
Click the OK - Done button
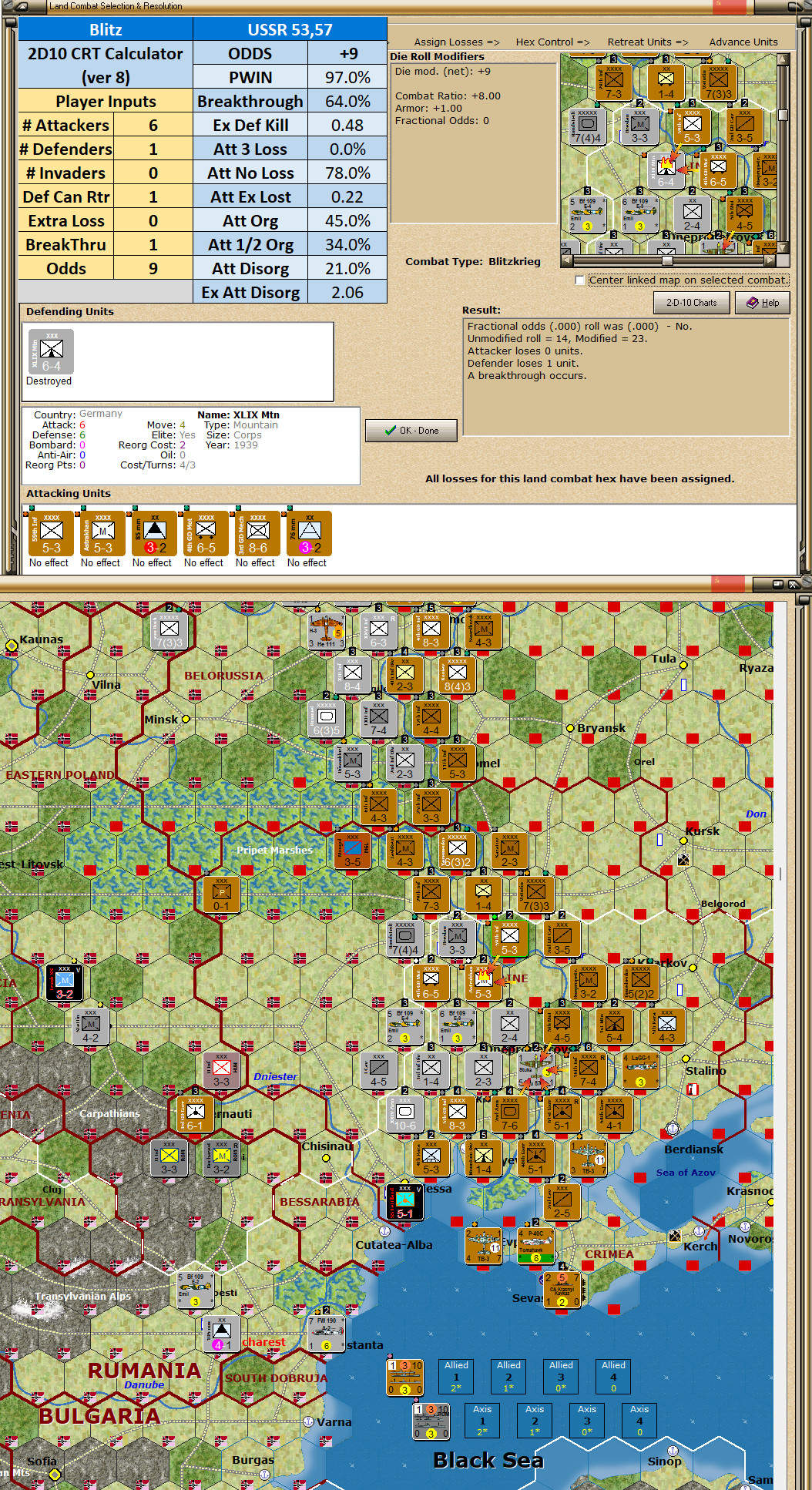[x=411, y=431]
